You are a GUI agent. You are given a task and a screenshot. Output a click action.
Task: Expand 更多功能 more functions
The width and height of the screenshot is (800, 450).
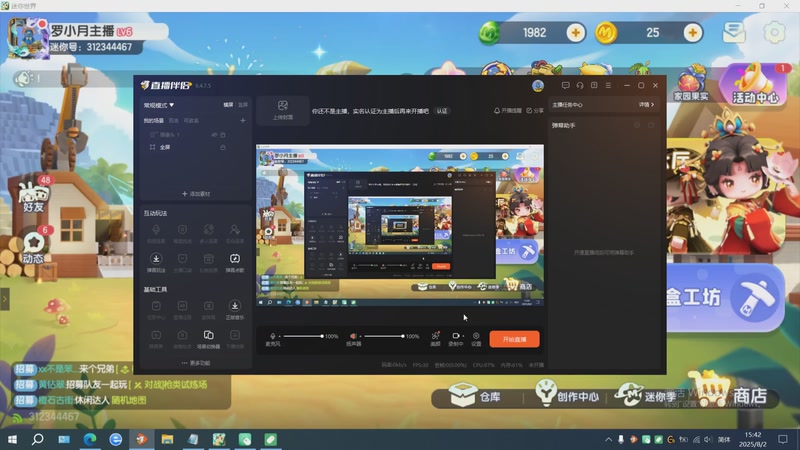(x=195, y=363)
